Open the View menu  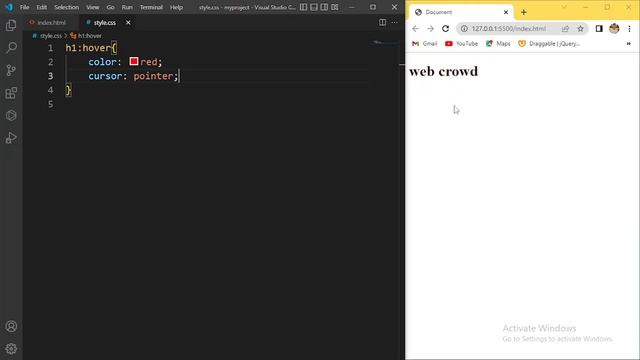93,7
